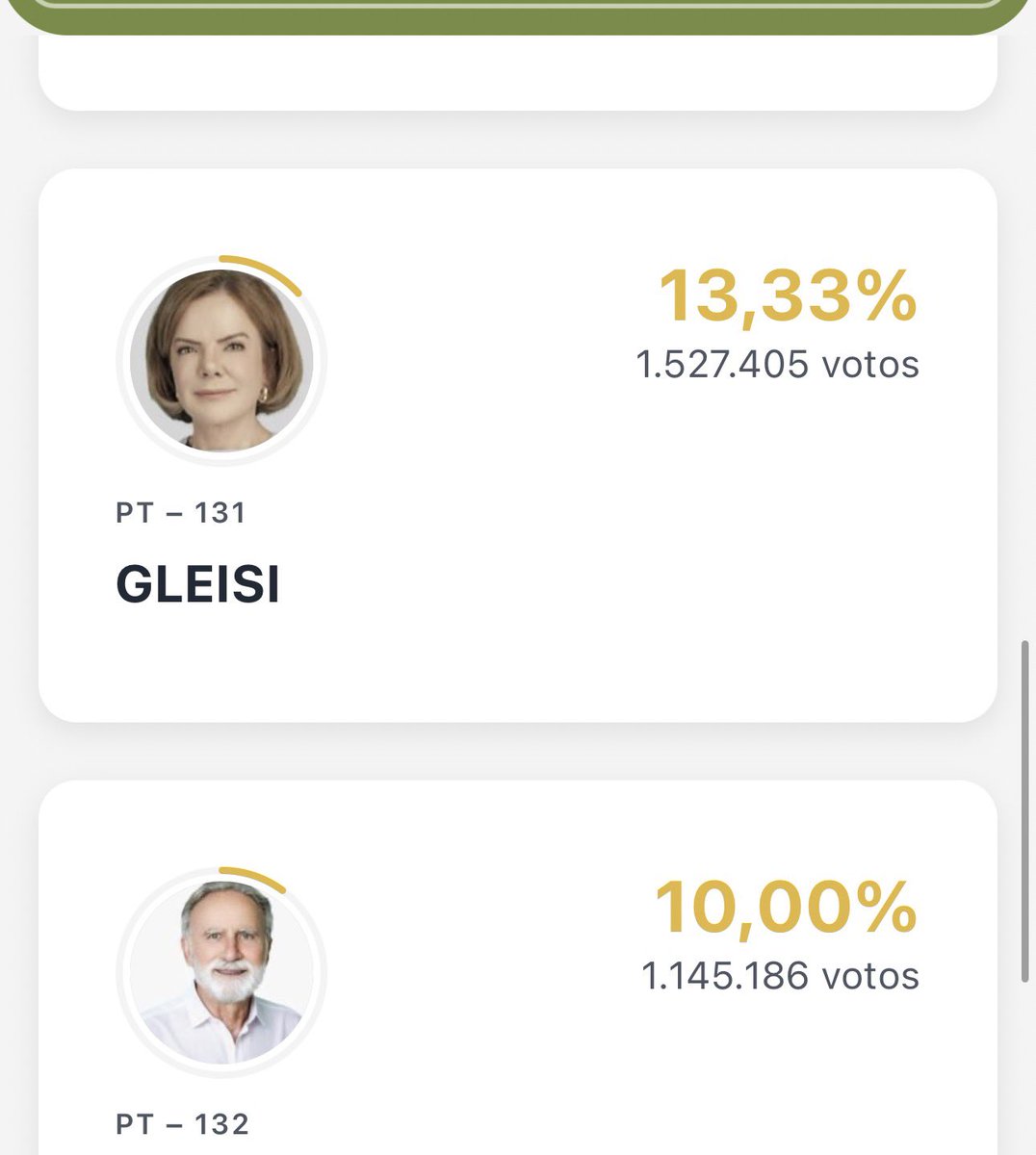Open the Gleisi result card
Viewport: 1036px width, 1155px height.
click(517, 446)
